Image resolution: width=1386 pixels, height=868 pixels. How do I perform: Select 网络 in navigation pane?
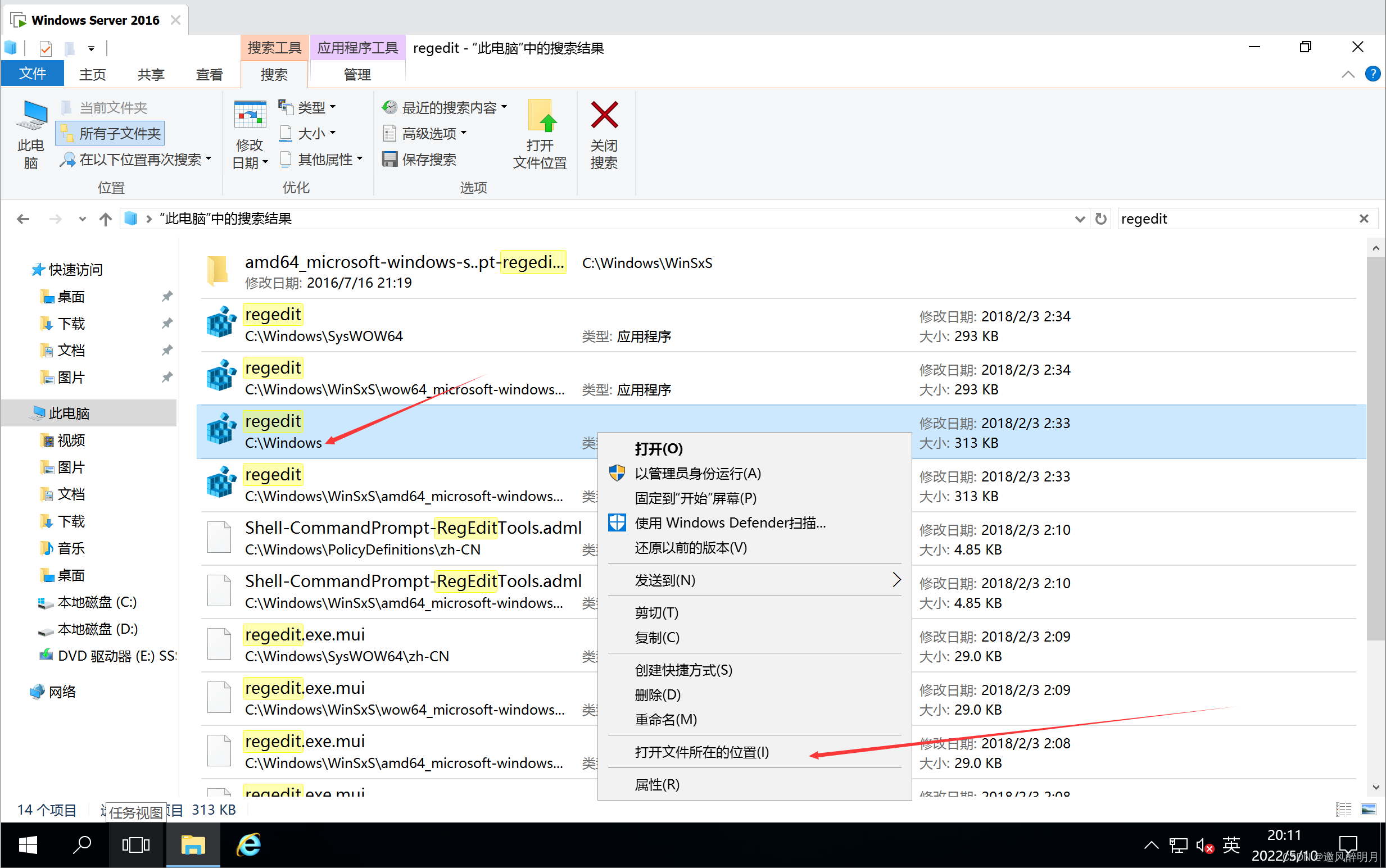click(x=61, y=692)
